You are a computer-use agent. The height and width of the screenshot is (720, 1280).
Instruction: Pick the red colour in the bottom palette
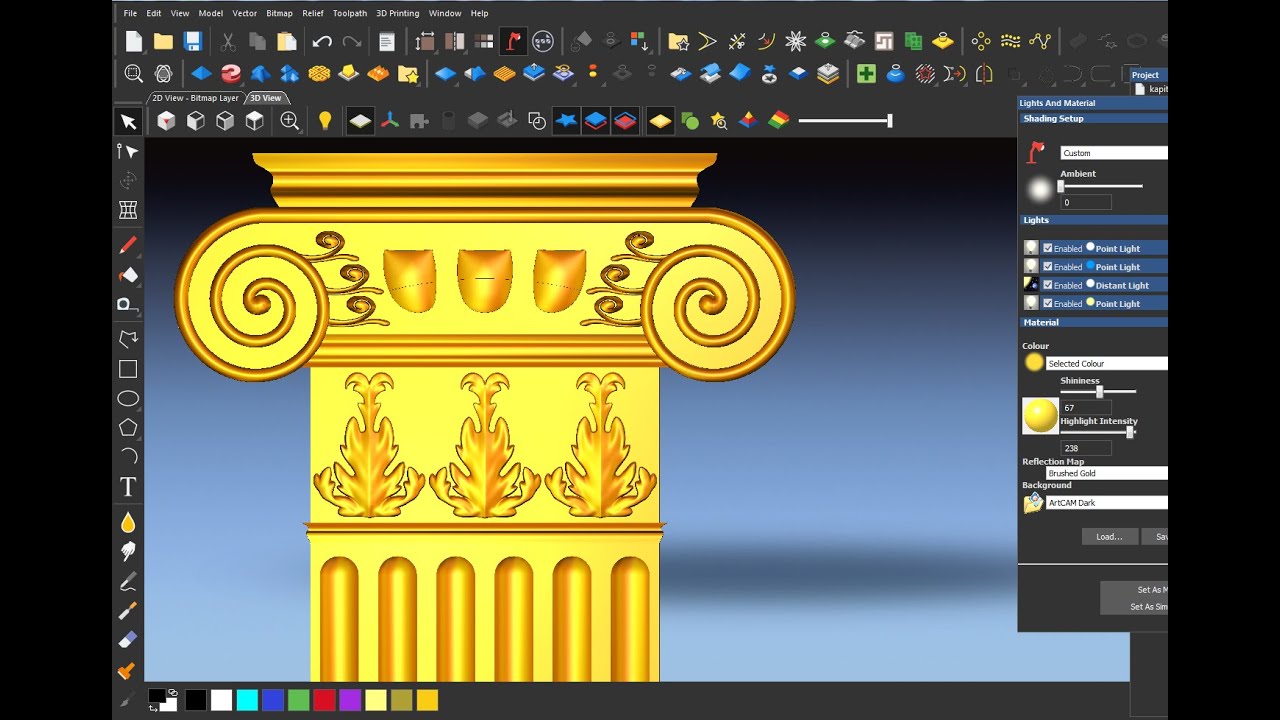pos(324,700)
